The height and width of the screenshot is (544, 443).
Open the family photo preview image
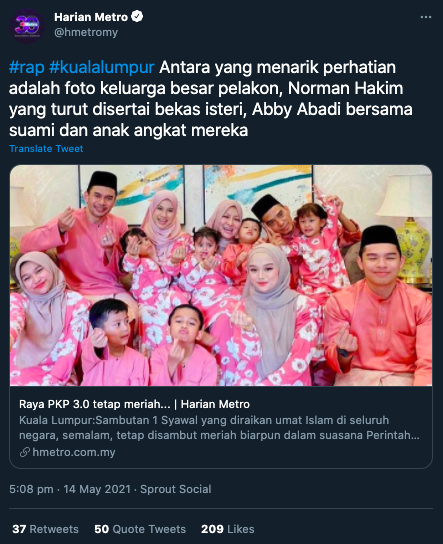[221, 275]
